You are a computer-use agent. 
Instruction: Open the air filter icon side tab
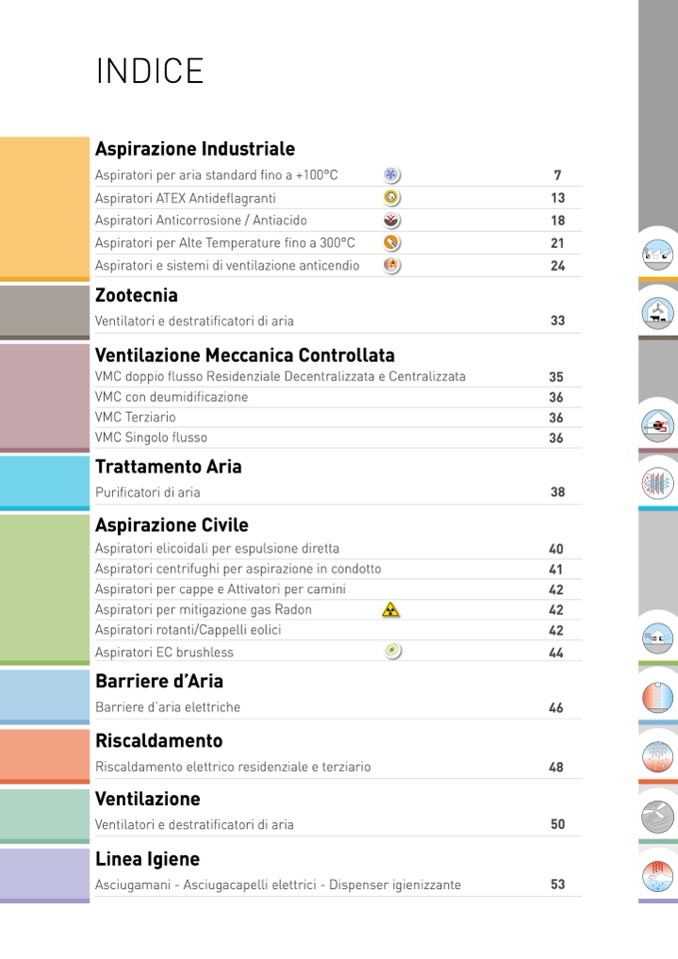(x=657, y=484)
